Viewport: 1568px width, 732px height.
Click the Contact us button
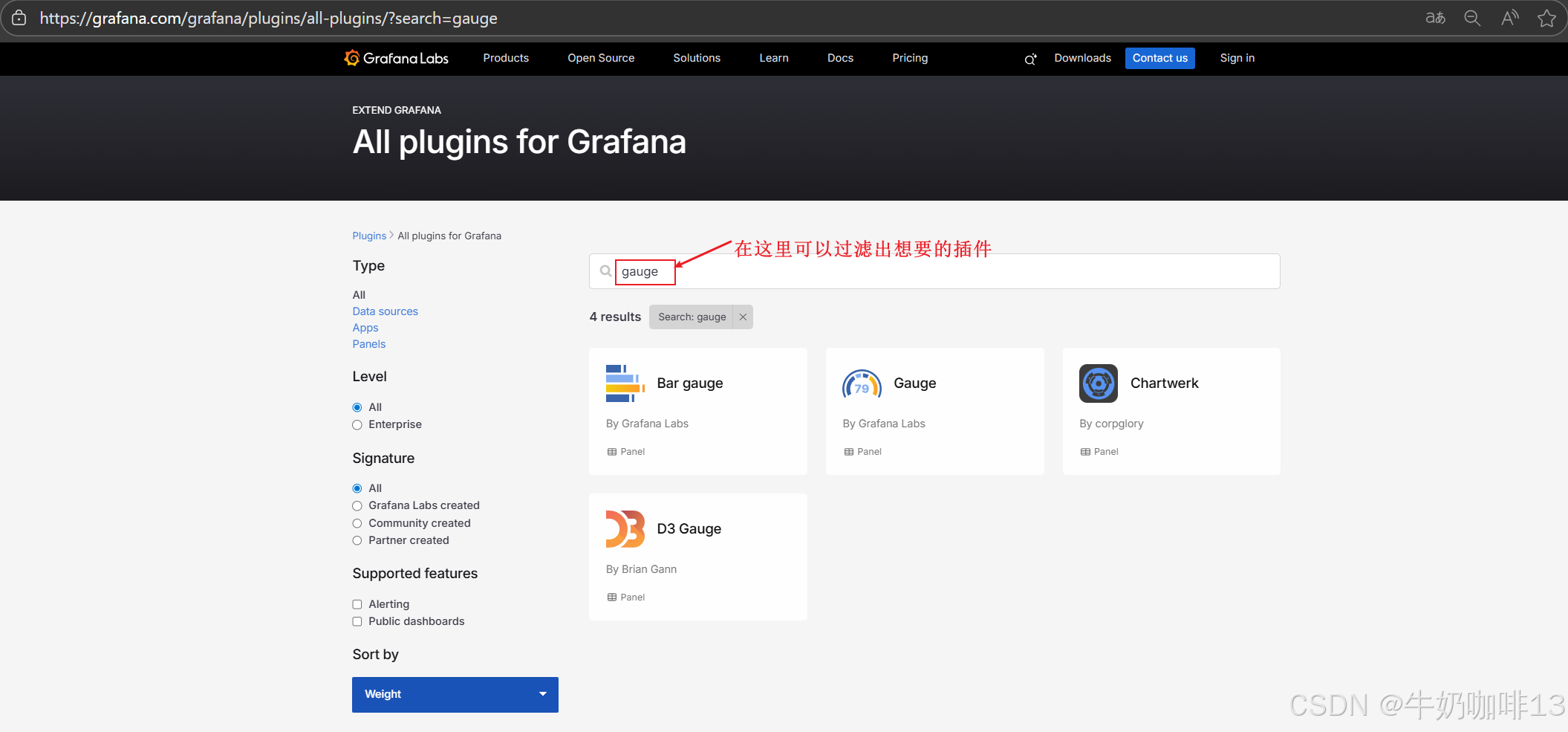[x=1159, y=58]
